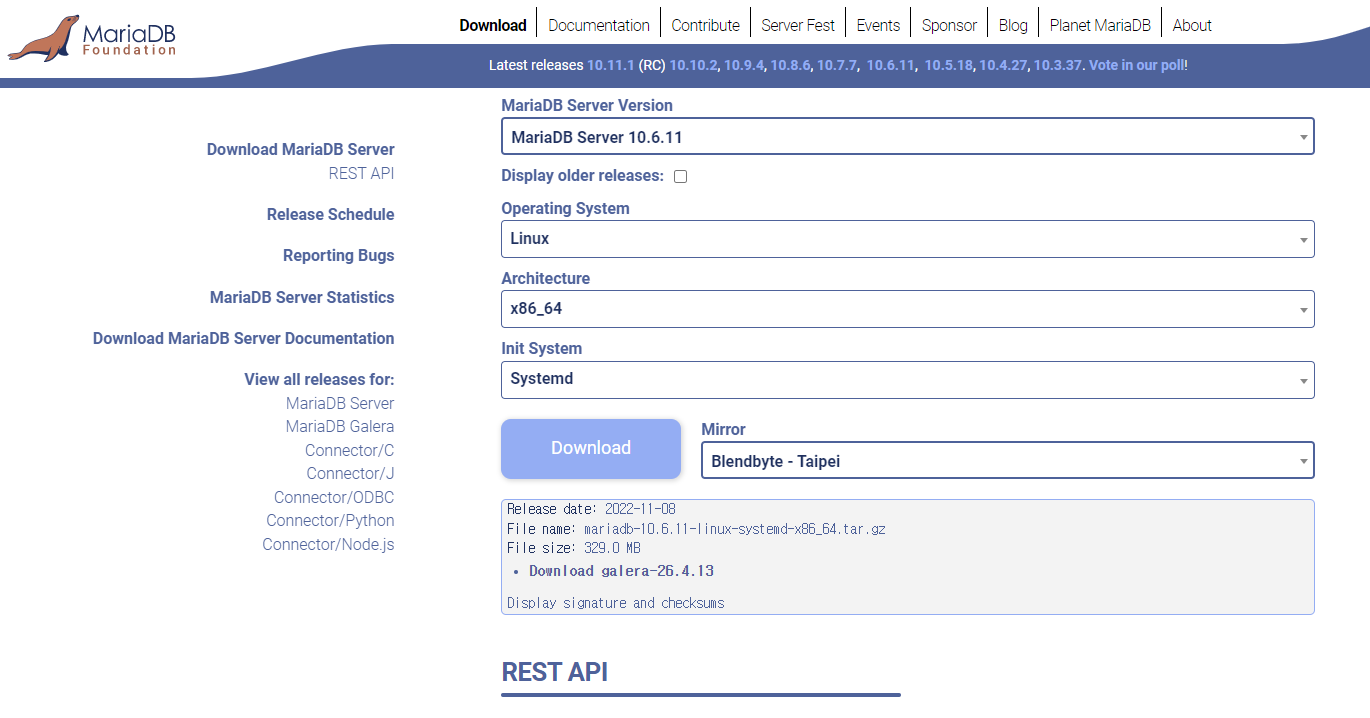Screen dimensions: 1370x718
Task: Click the Sponsor menu item
Action: (x=949, y=25)
